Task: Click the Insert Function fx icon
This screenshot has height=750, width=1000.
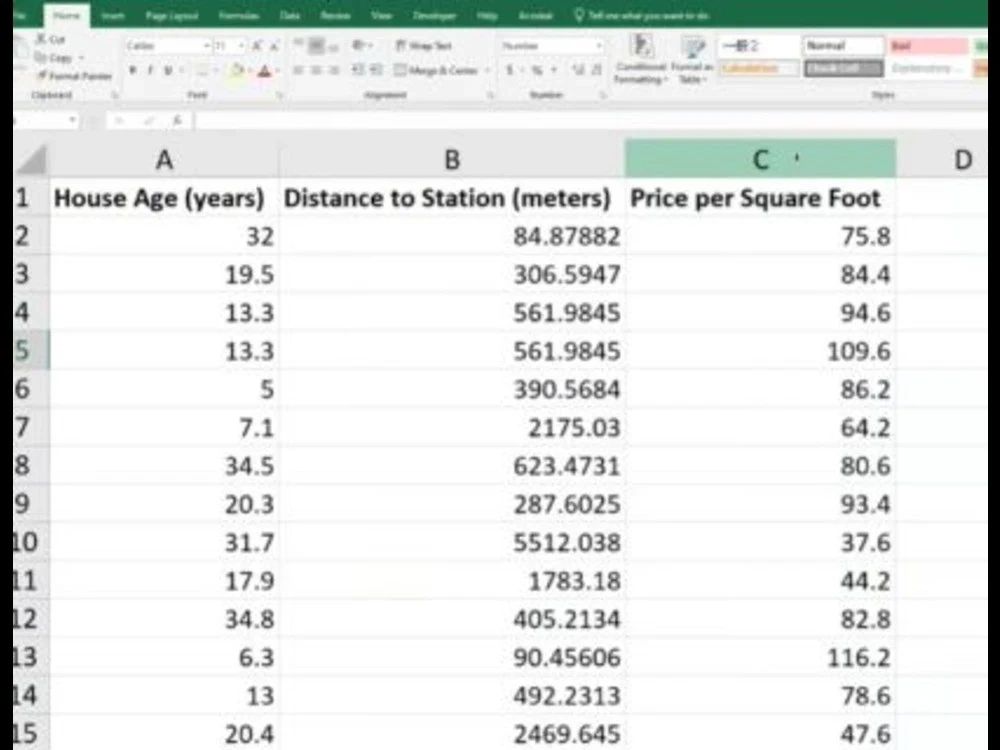Action: tap(177, 120)
